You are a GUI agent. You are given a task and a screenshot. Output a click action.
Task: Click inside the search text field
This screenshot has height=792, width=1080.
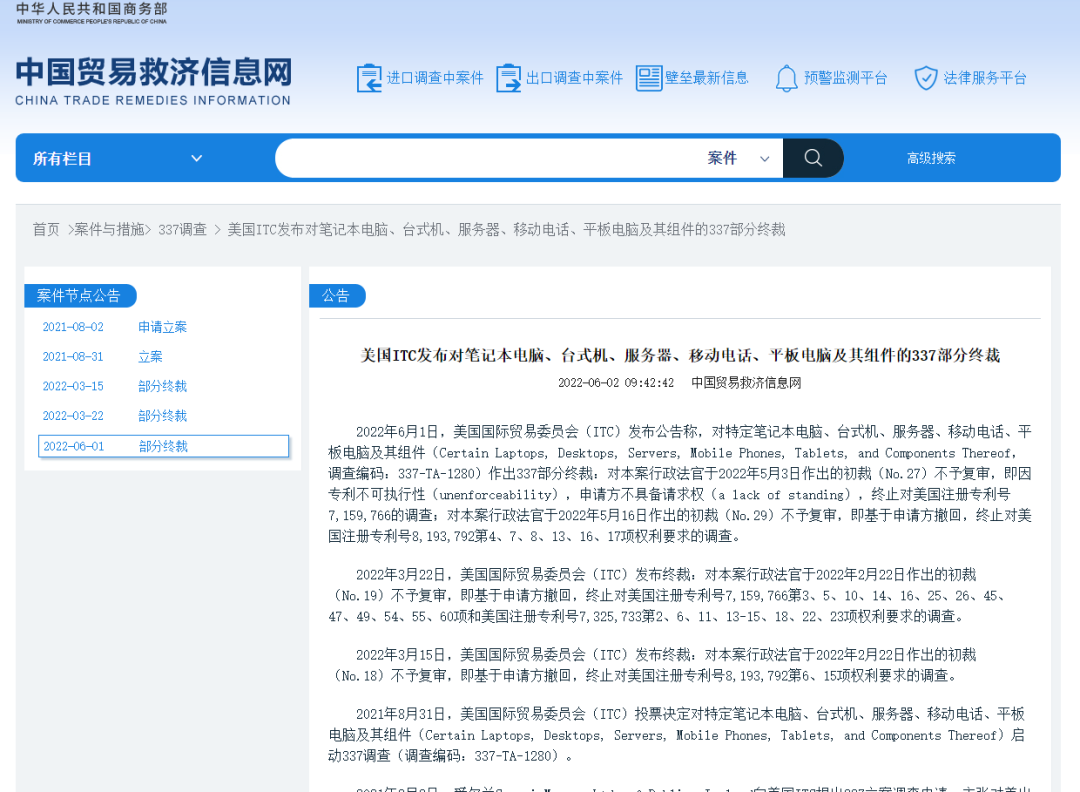point(489,158)
